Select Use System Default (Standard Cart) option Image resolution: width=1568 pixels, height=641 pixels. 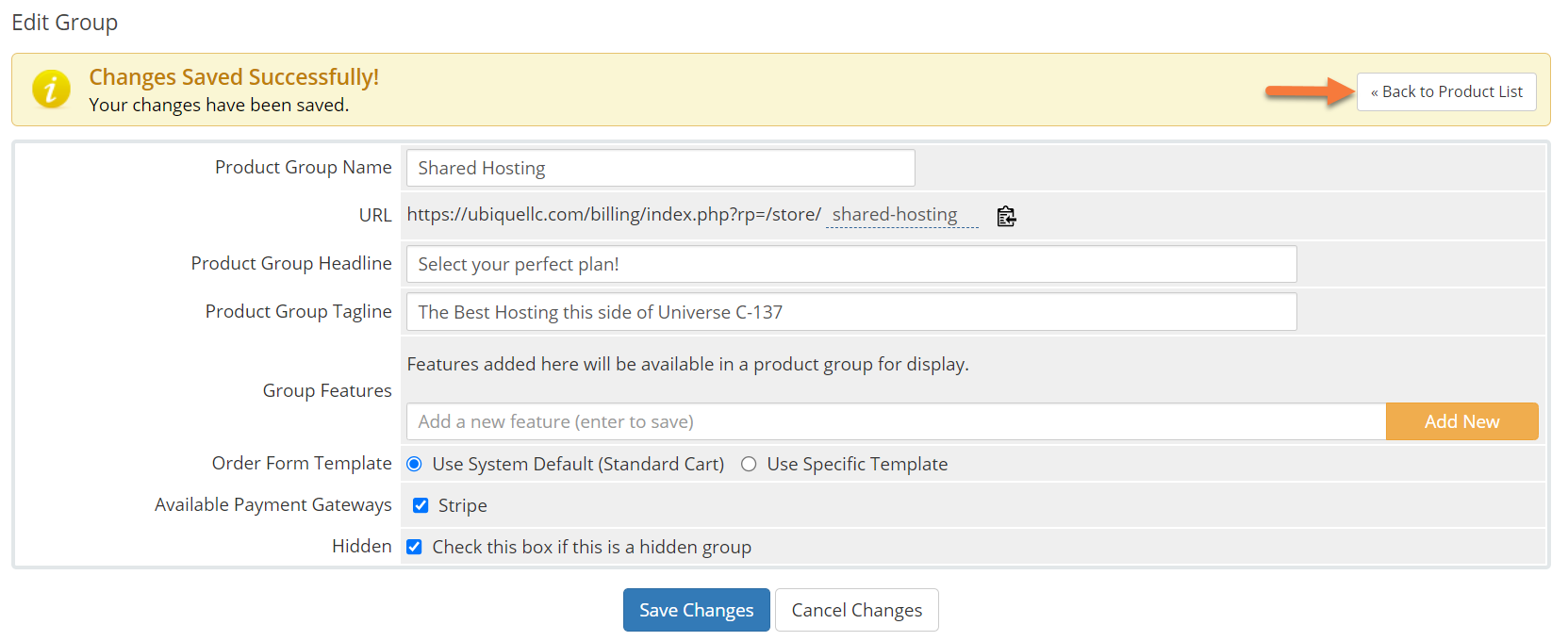coord(414,464)
